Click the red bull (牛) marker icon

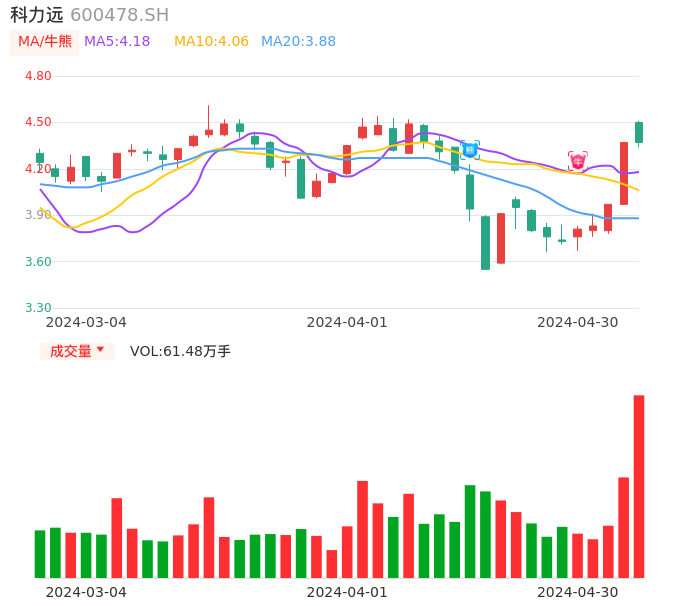click(578, 161)
